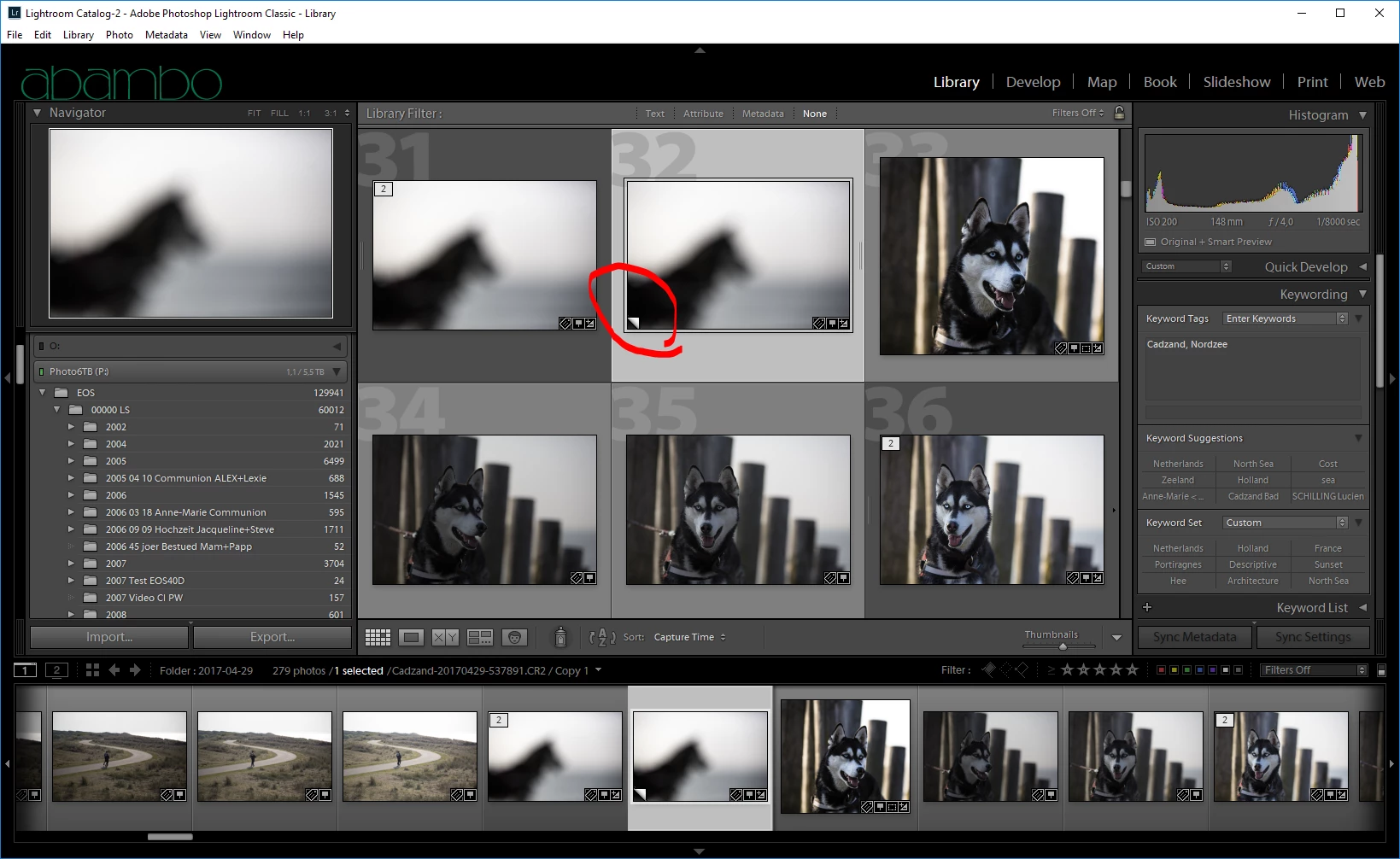Viewport: 1400px width, 859px height.
Task: Open Filters Off dropdown in Library Filter bar
Action: (x=1078, y=113)
